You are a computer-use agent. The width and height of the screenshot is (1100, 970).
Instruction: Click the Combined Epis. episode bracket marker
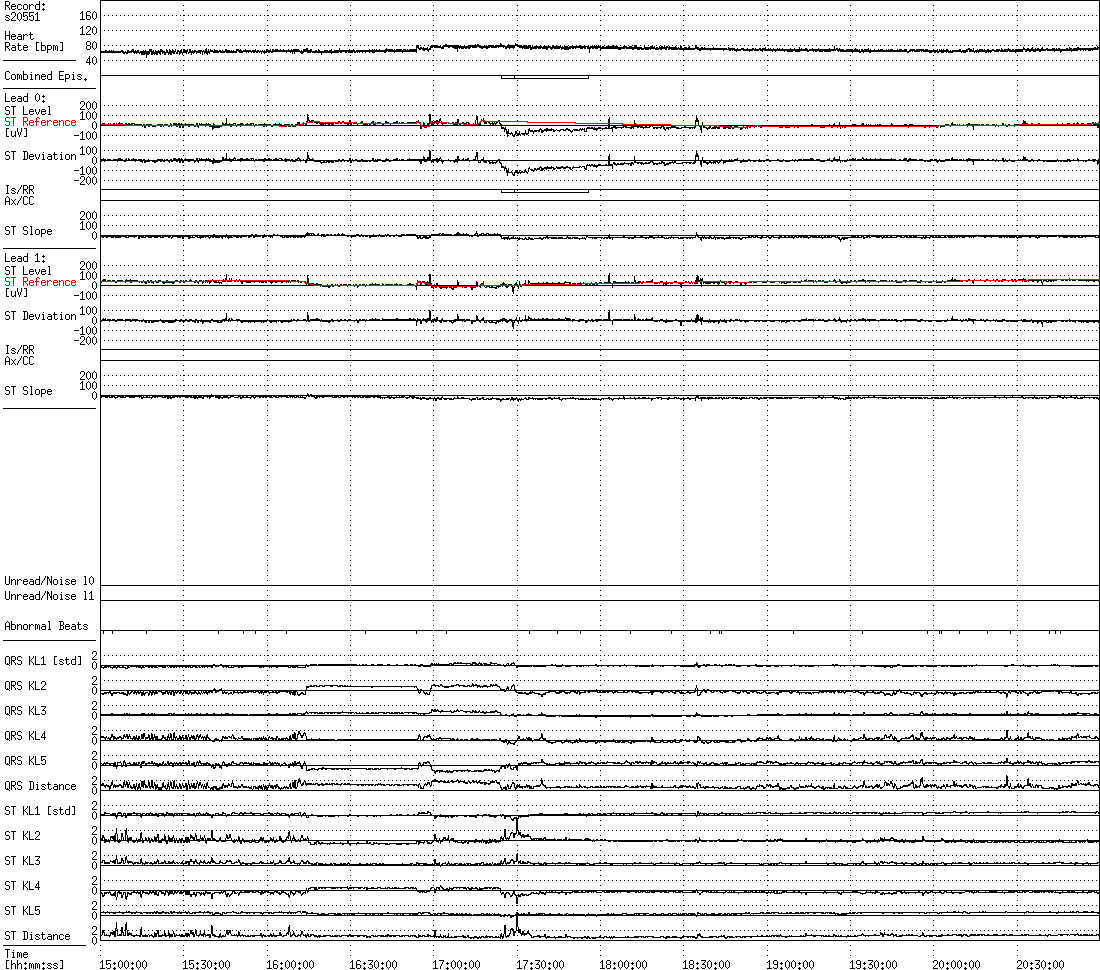[544, 77]
